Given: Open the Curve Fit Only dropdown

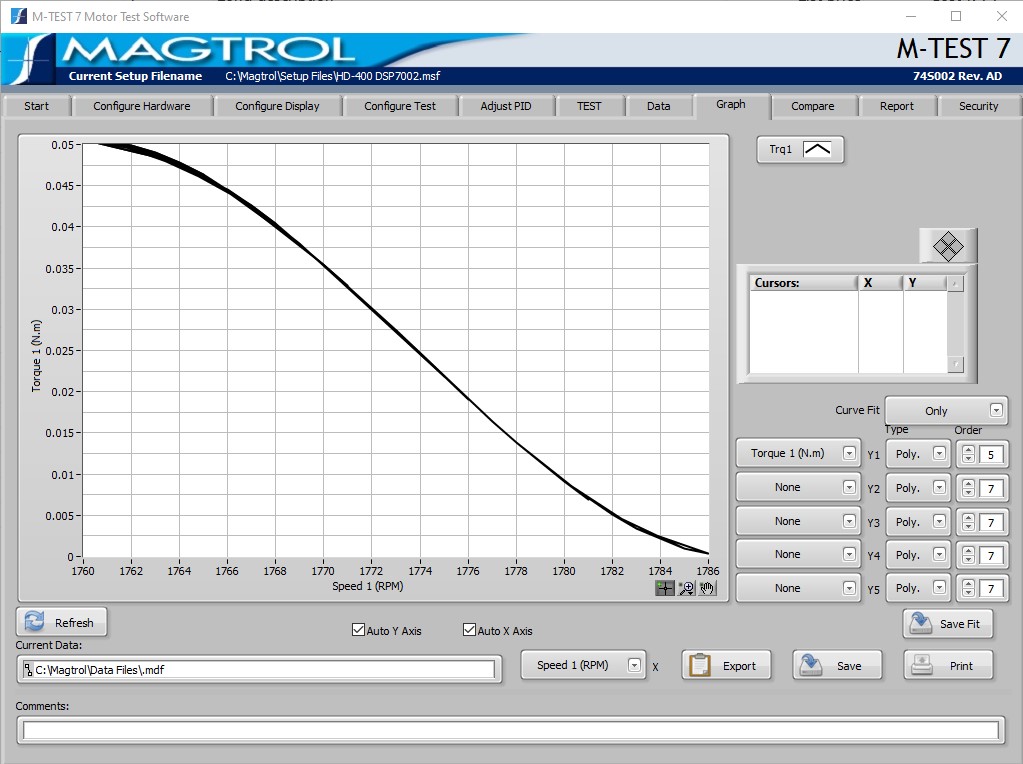Looking at the screenshot, I should coord(945,410).
